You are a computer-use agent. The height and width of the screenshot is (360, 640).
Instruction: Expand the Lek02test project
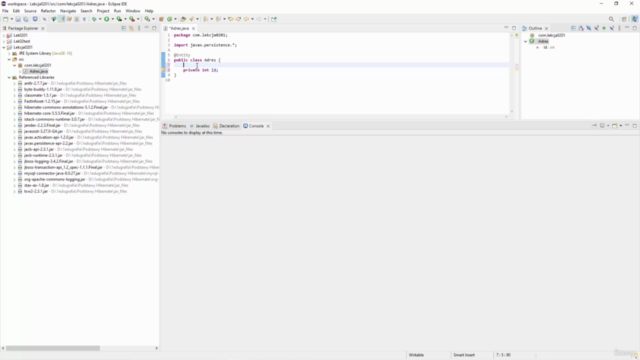pos(4,41)
